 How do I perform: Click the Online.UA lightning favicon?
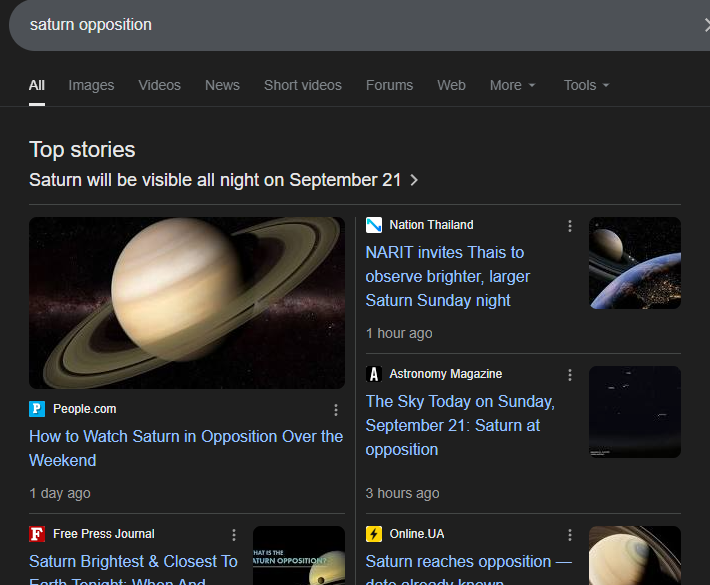coord(374,534)
